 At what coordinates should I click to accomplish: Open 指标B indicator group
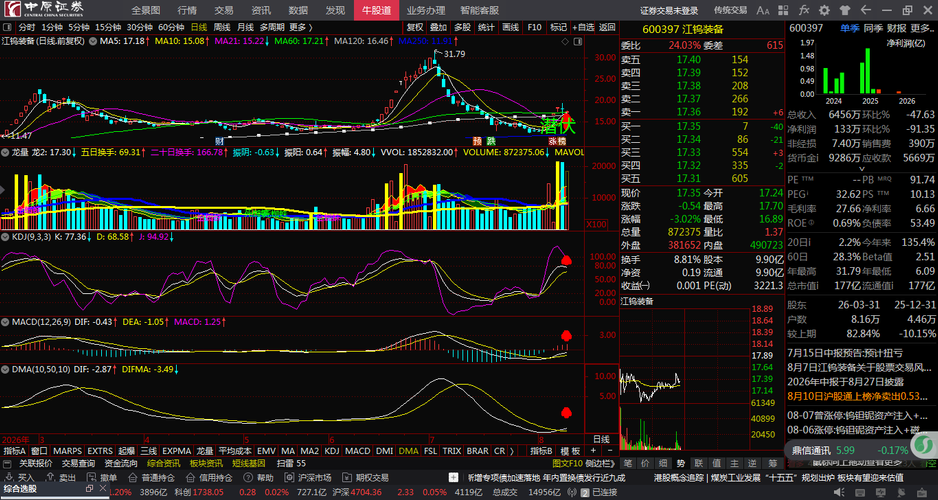click(x=541, y=450)
